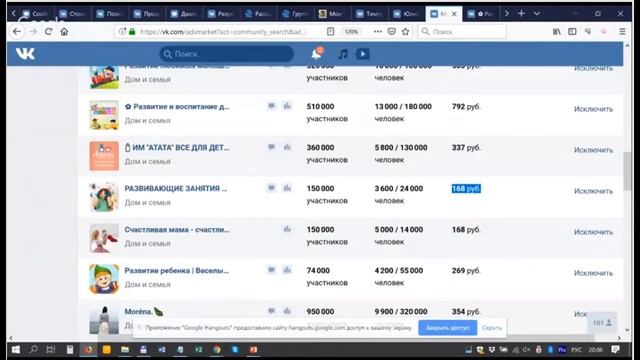Image resolution: width=640 pixels, height=360 pixels.
Task: Click the page vertical scrollbar thumb
Action: point(627,171)
